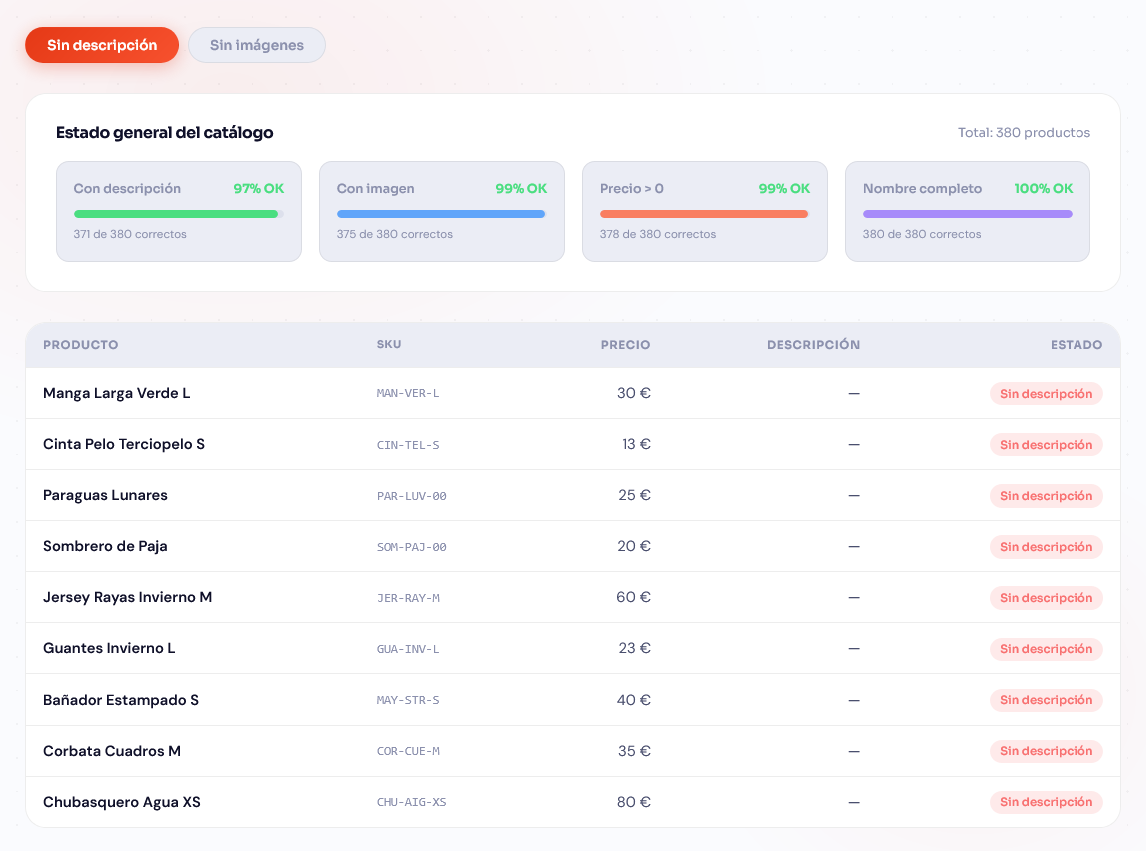Click the blue 'Con imagen' progress bar

(441, 214)
